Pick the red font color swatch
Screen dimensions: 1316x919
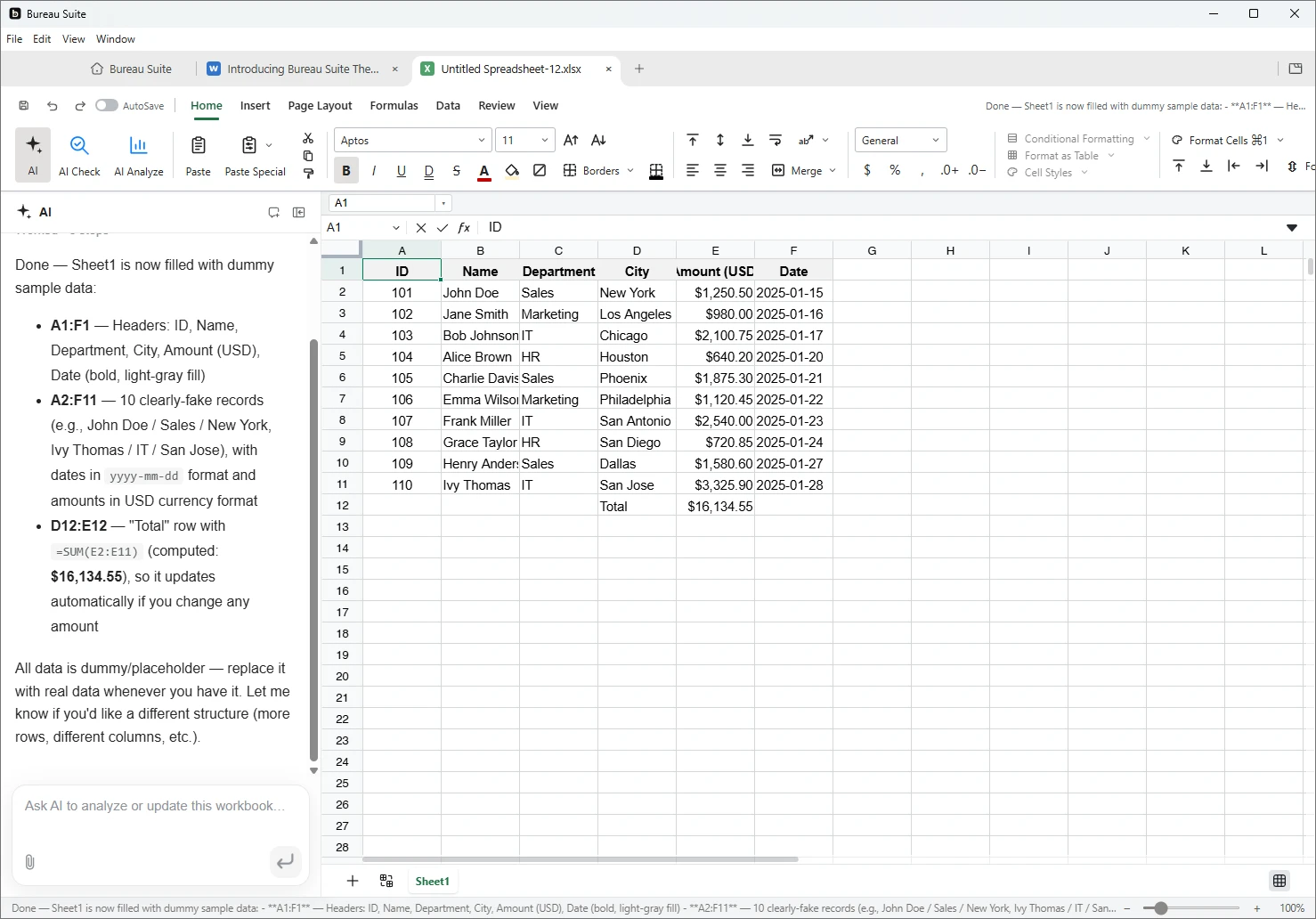484,171
